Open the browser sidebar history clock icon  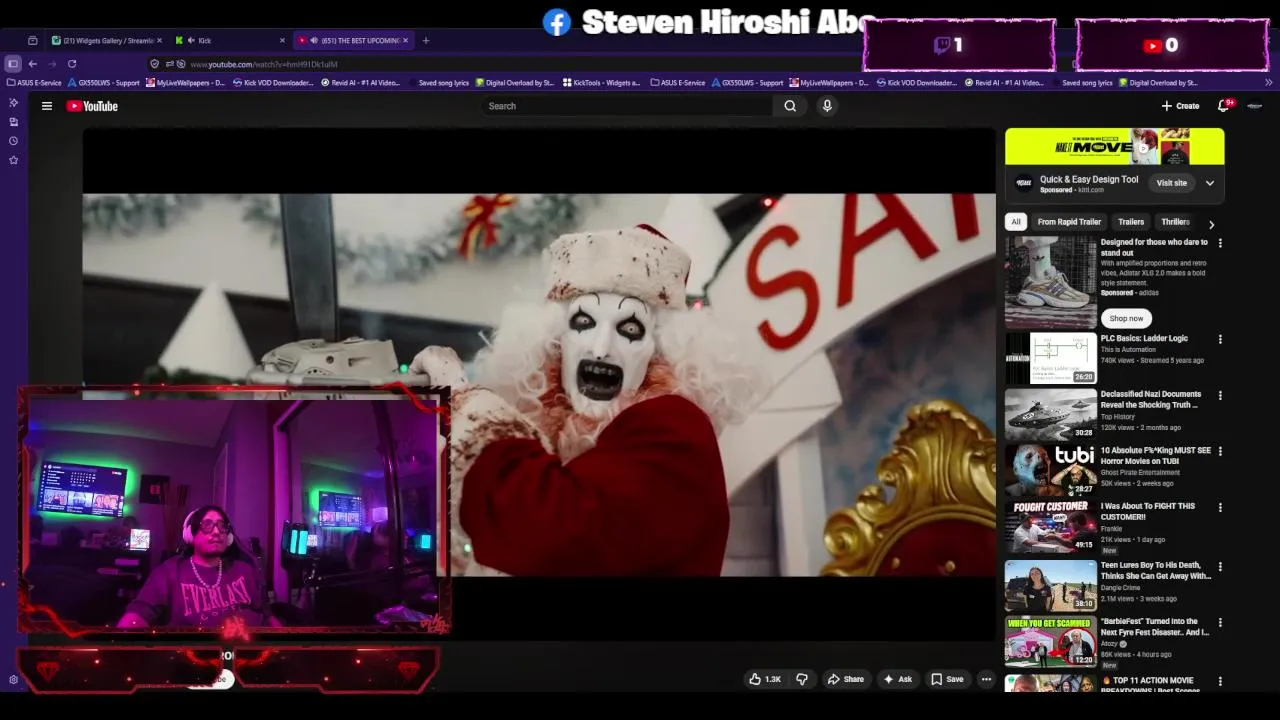[x=13, y=141]
